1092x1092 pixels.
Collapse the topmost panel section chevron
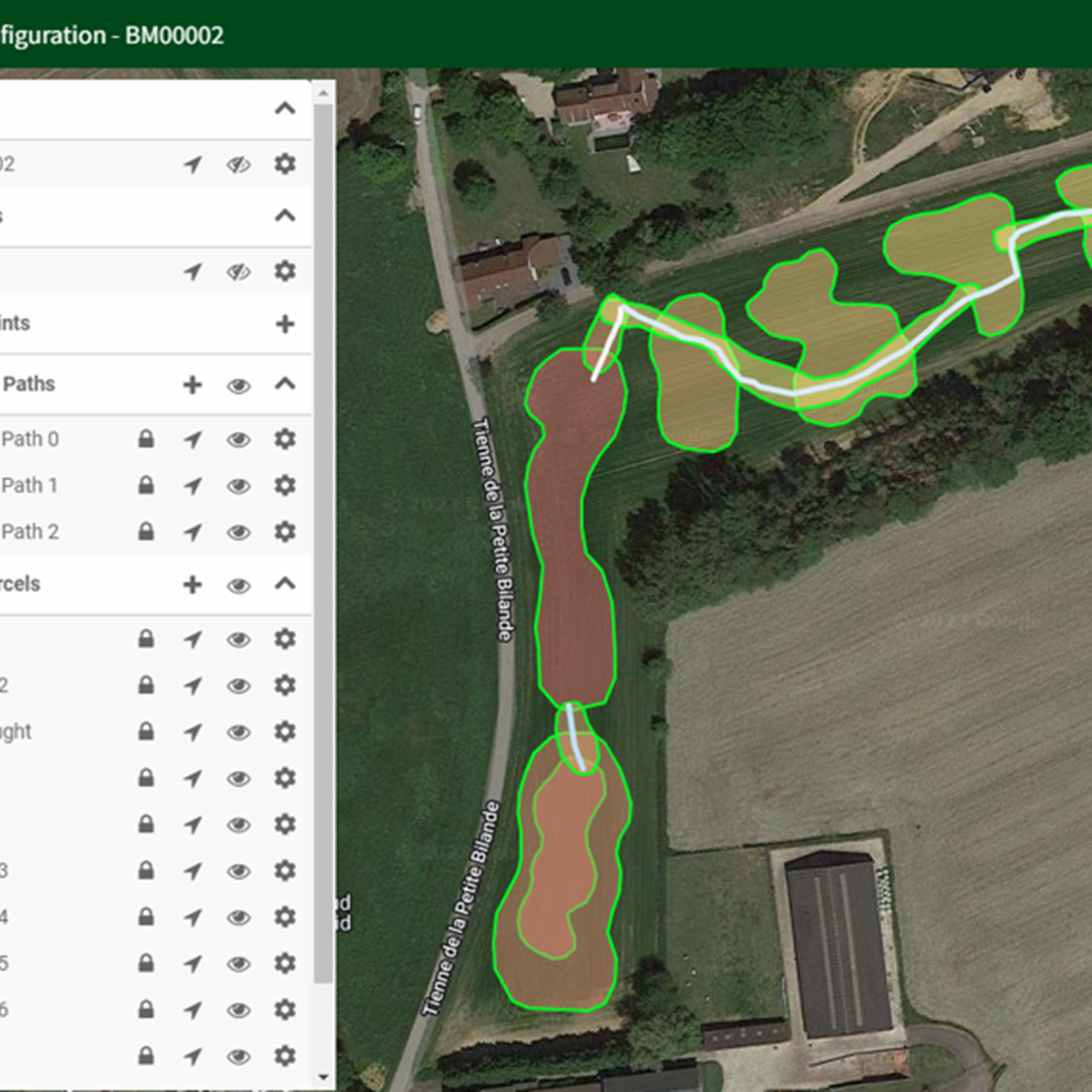pyautogui.click(x=285, y=109)
